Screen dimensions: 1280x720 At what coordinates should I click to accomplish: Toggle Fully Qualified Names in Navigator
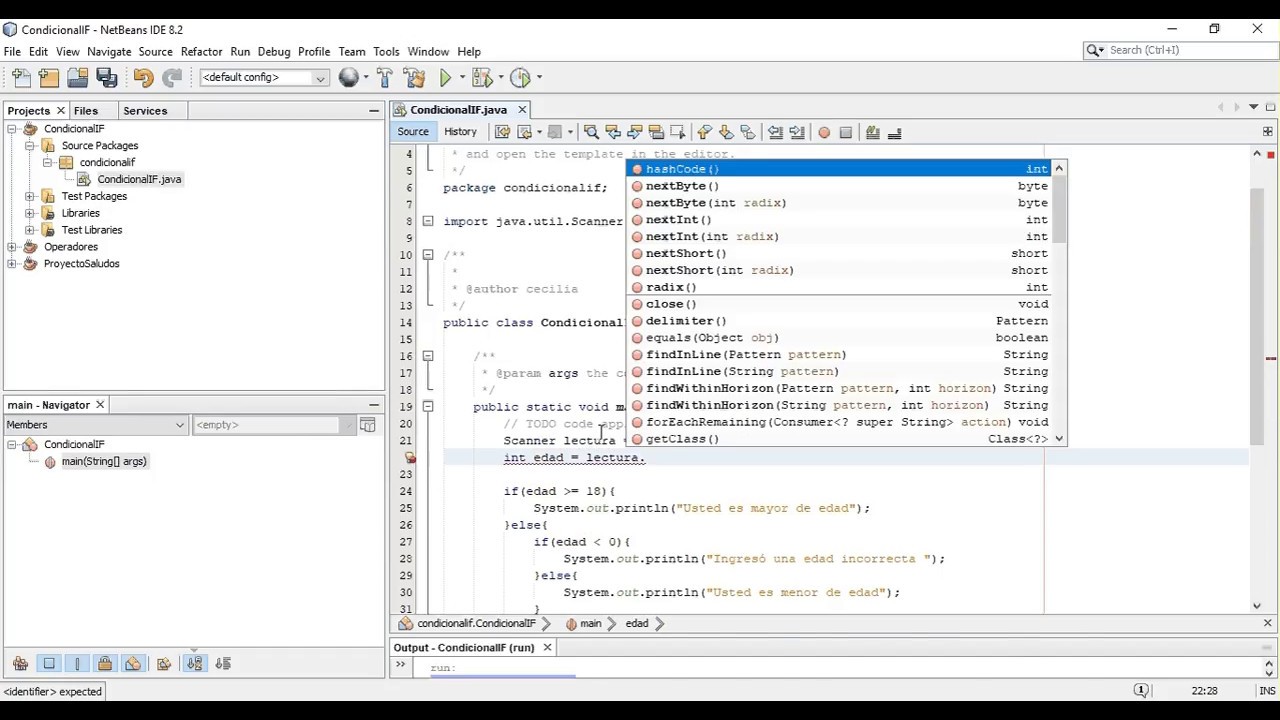164,664
